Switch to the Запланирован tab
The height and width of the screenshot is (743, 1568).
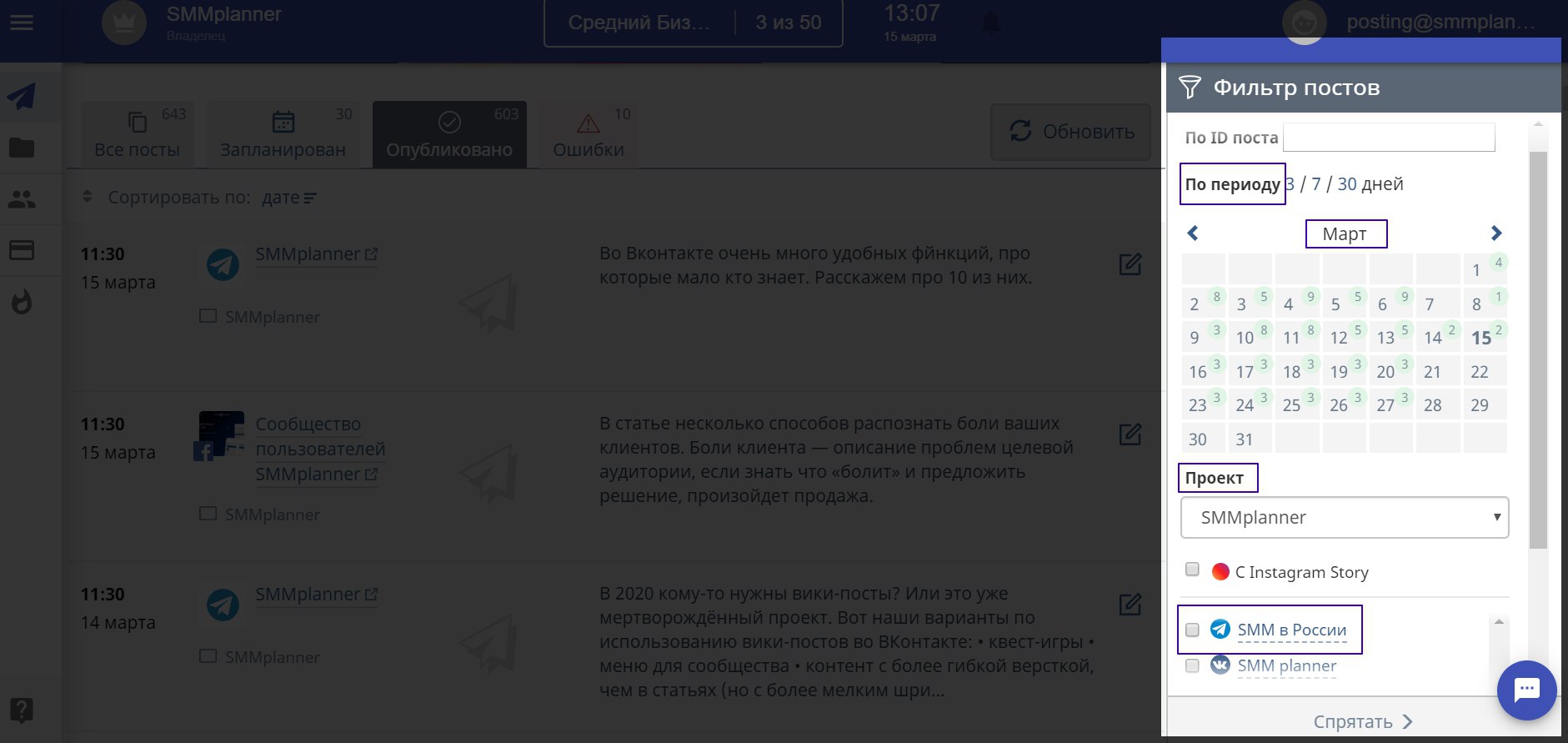(x=283, y=135)
